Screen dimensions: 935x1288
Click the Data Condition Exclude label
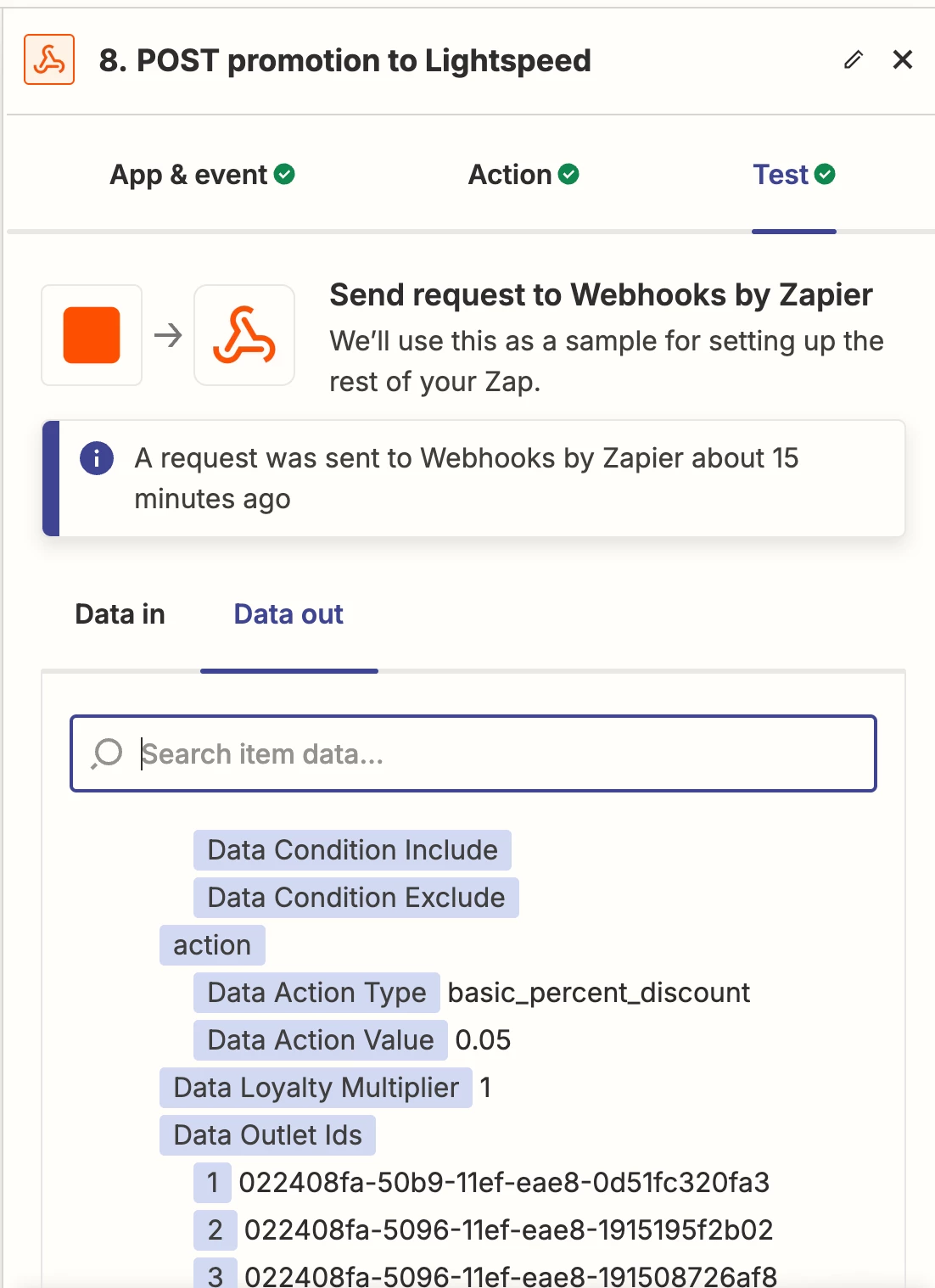[x=356, y=898]
